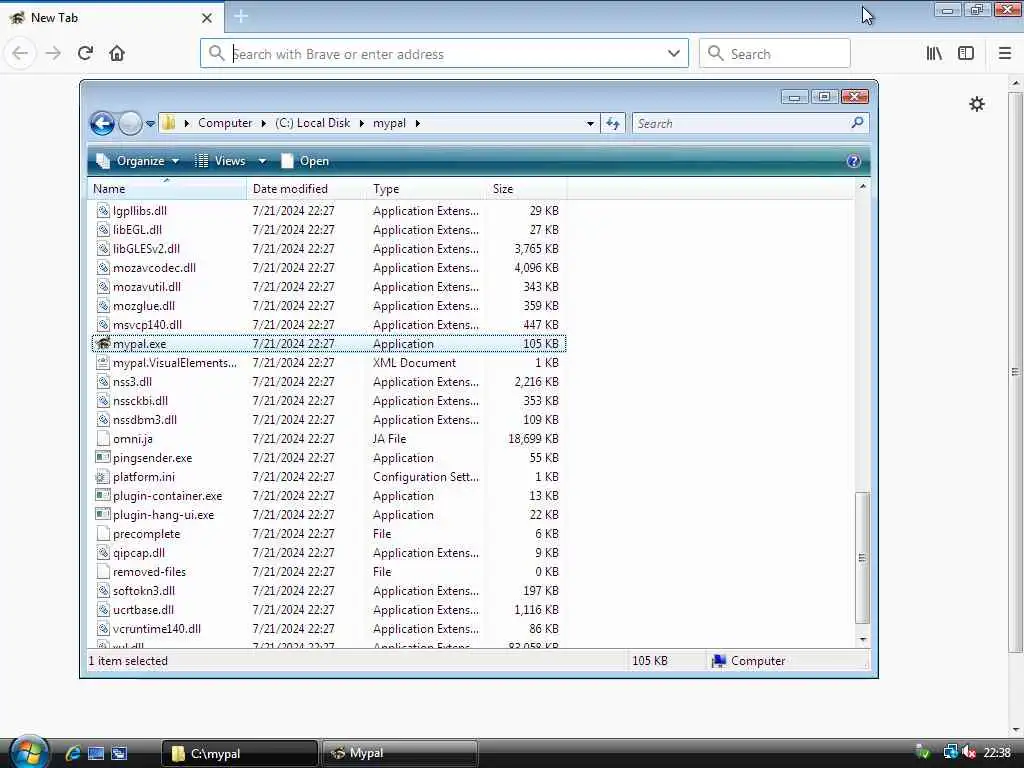Launch Internet Explorer from quick launch

(72, 753)
